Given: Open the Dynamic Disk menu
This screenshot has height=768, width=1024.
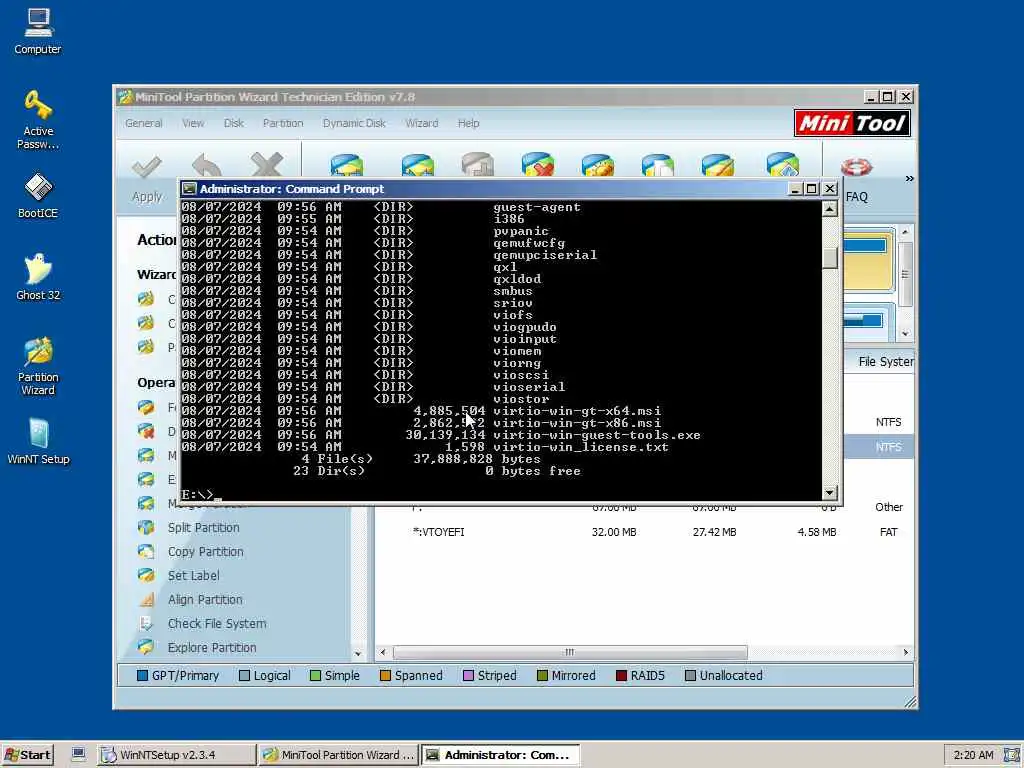Looking at the screenshot, I should click(354, 123).
